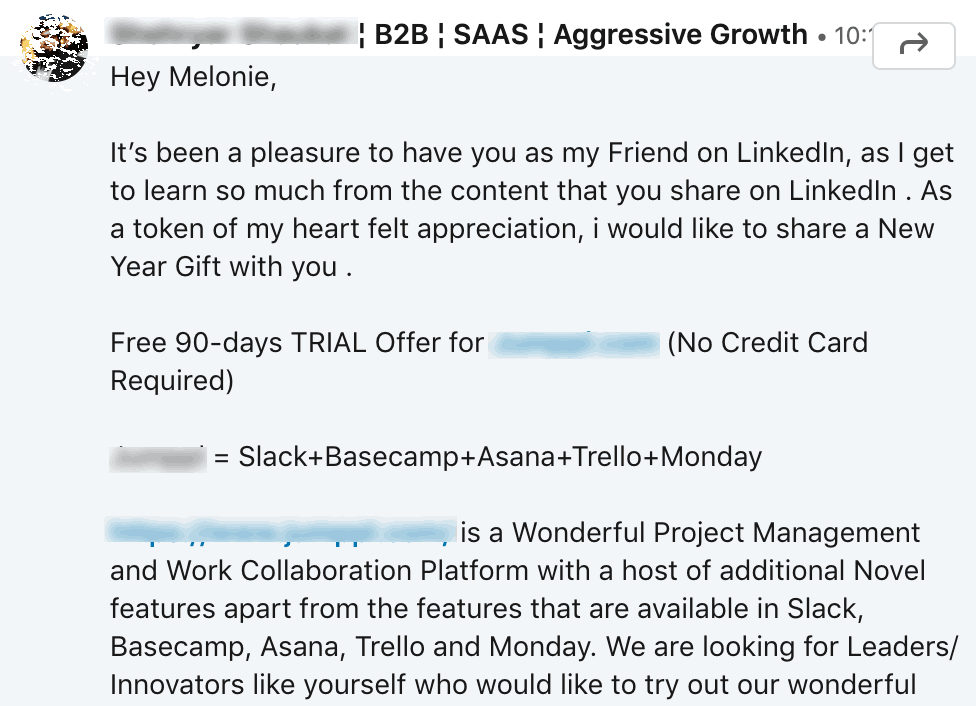Image resolution: width=976 pixels, height=706 pixels.
Task: Click the blurred product name before "= Slack"
Action: [158, 457]
